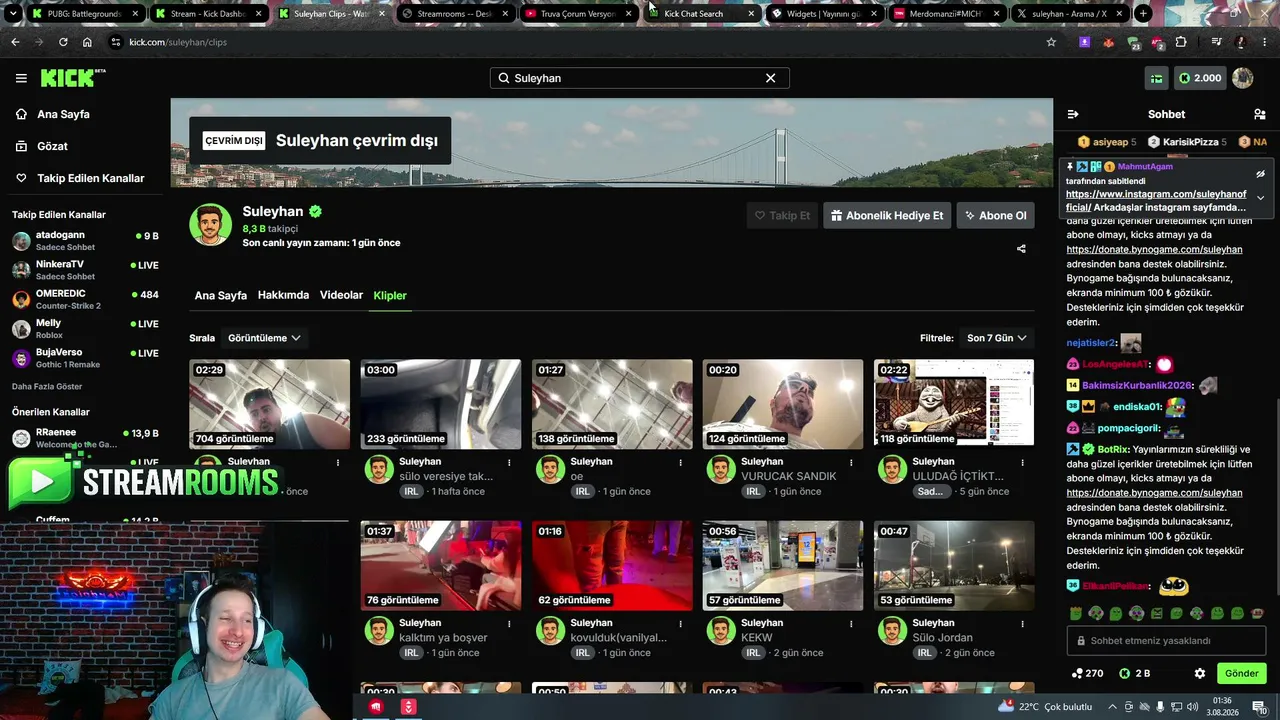
Task: Open options for Sülo Jordan clip
Action: [1022, 623]
